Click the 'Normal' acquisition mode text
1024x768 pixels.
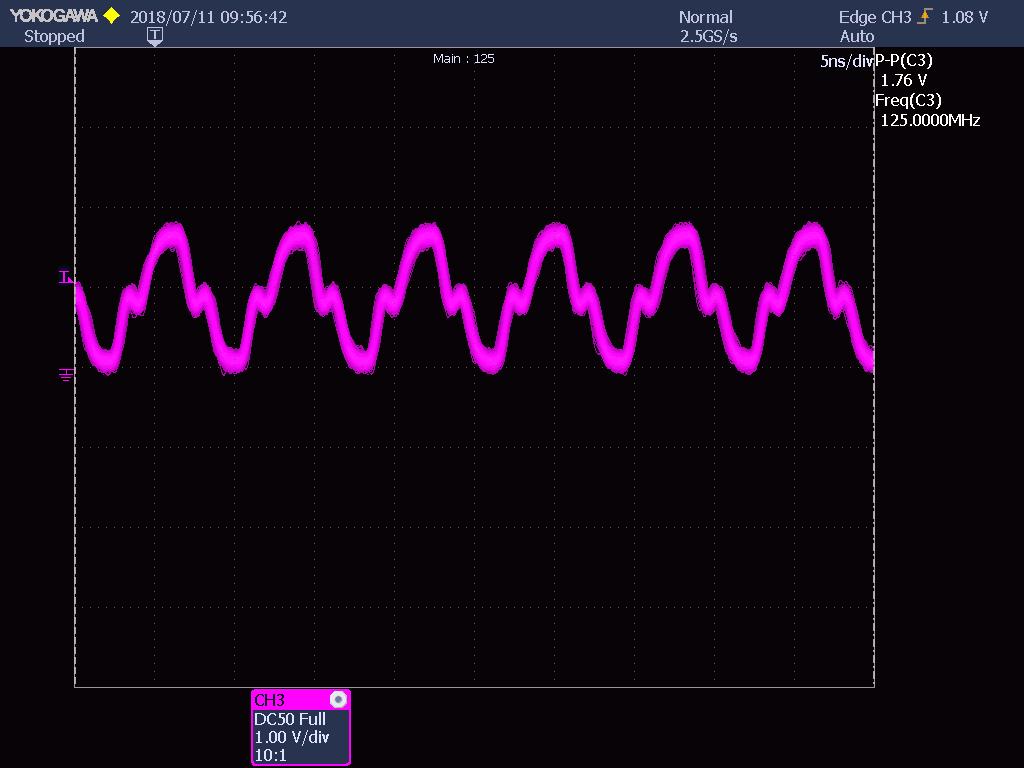click(705, 17)
